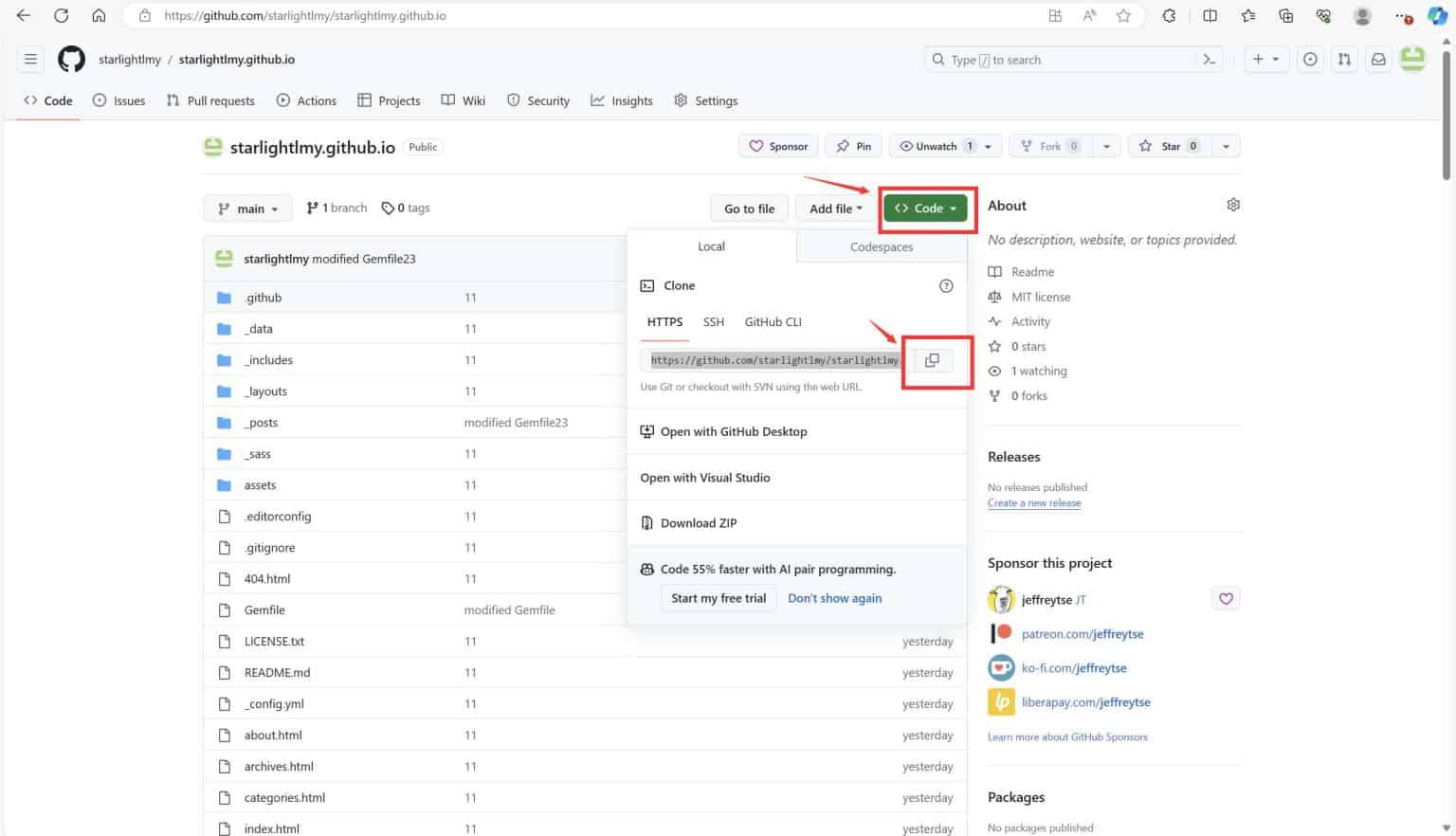
Task: Switch to the Pull requests tab
Action: (210, 100)
